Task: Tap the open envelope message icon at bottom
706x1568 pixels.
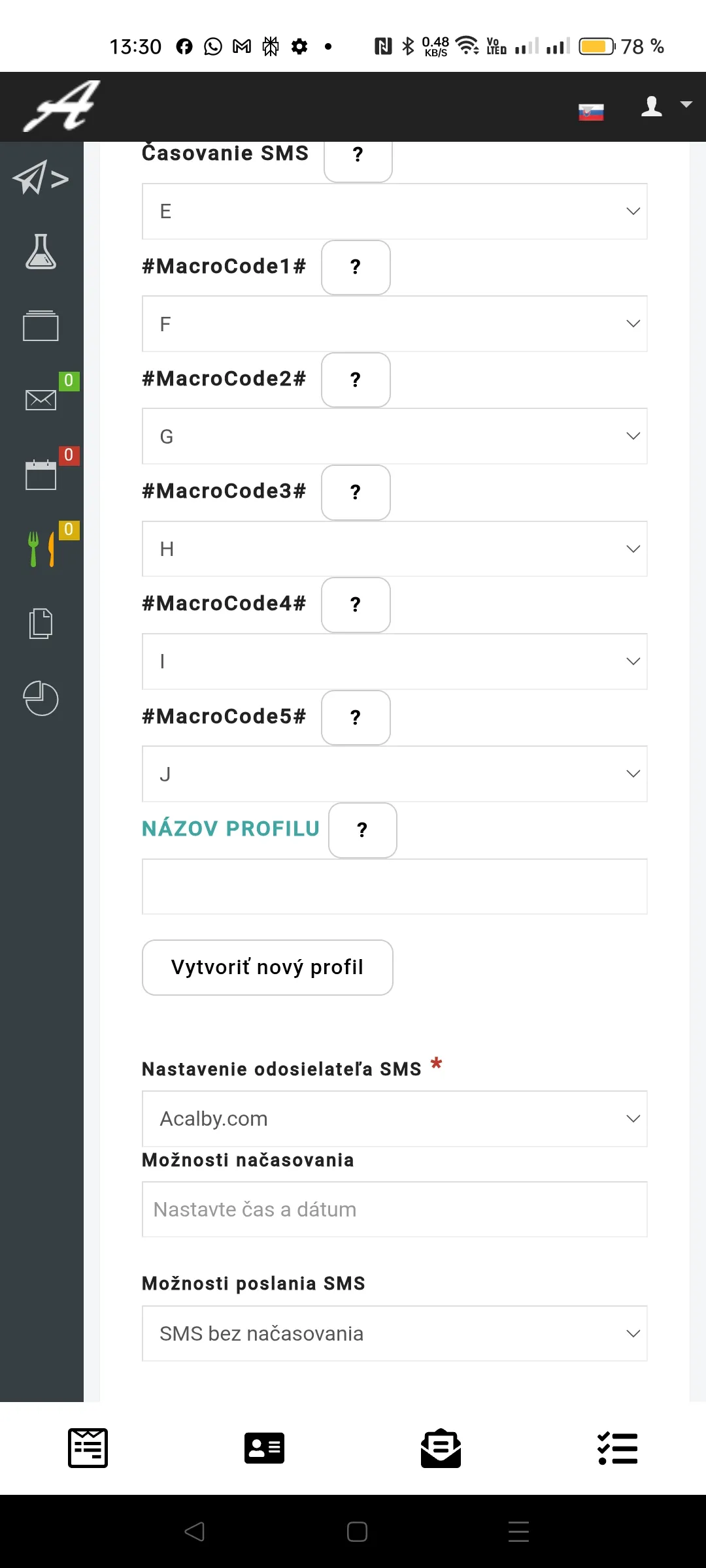Action: pos(441,1448)
